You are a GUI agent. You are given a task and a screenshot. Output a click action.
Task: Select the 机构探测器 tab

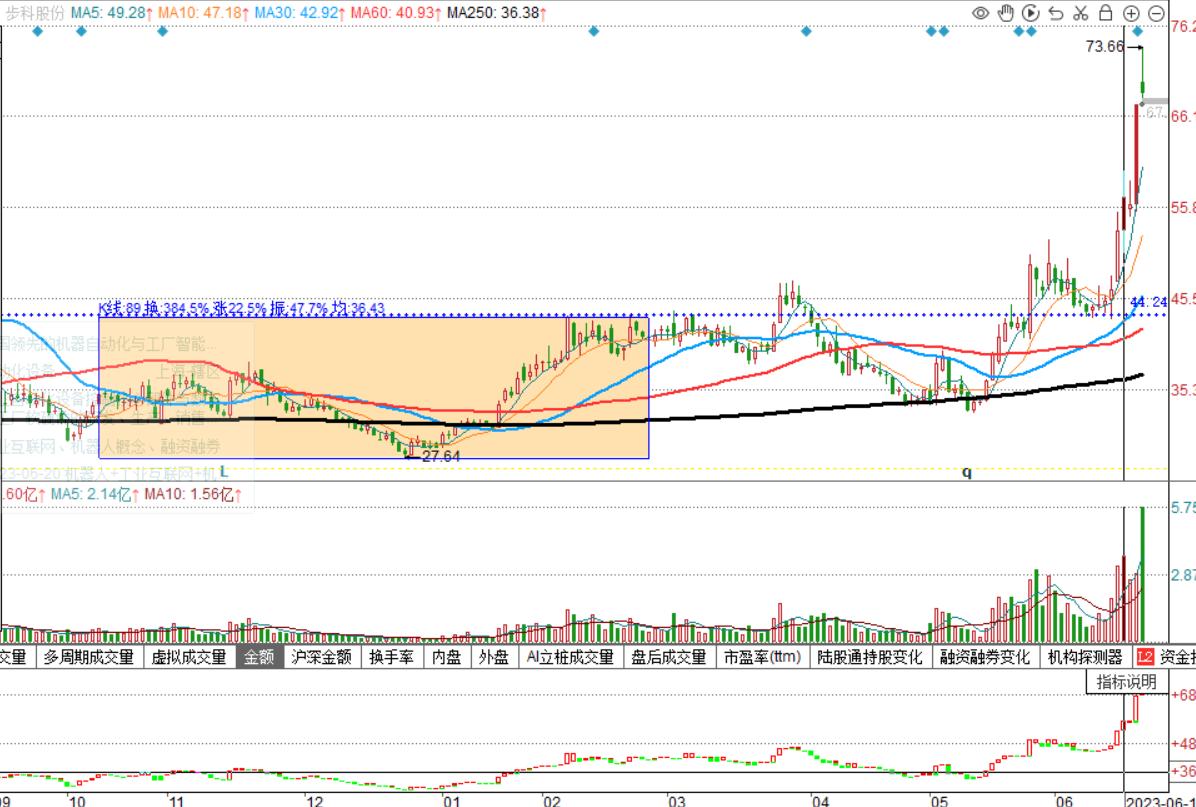tap(1085, 657)
